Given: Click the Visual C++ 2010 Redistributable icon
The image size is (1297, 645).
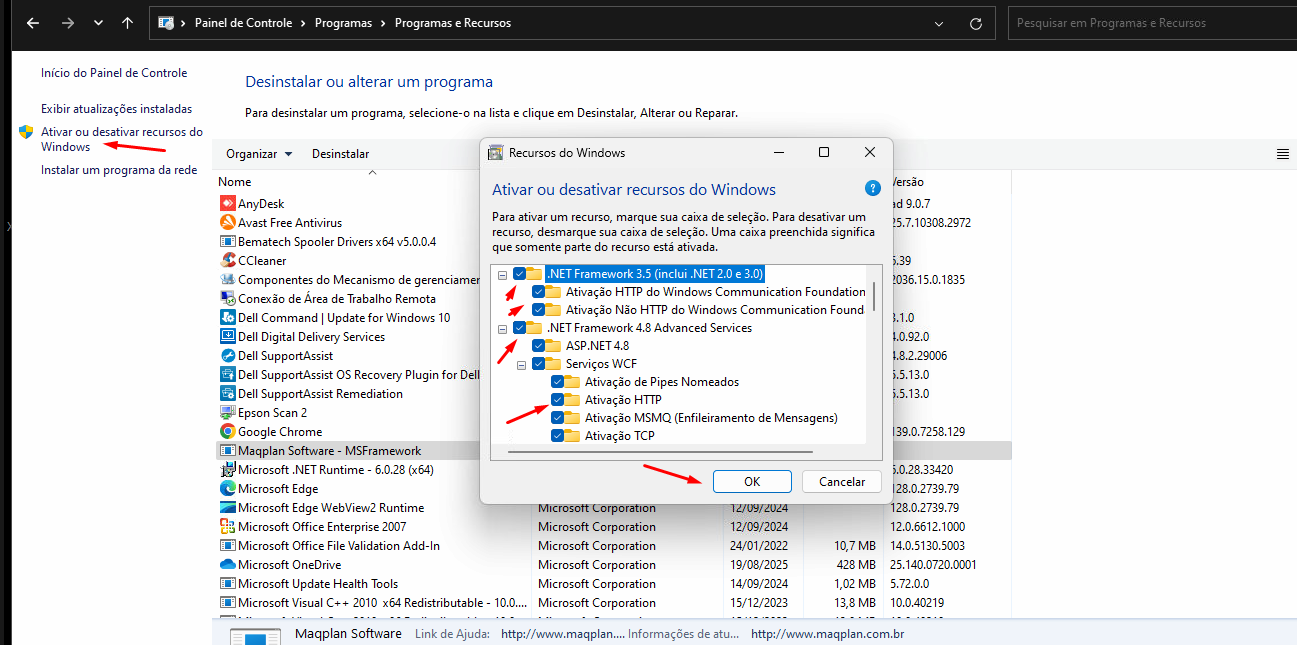Looking at the screenshot, I should click(227, 603).
